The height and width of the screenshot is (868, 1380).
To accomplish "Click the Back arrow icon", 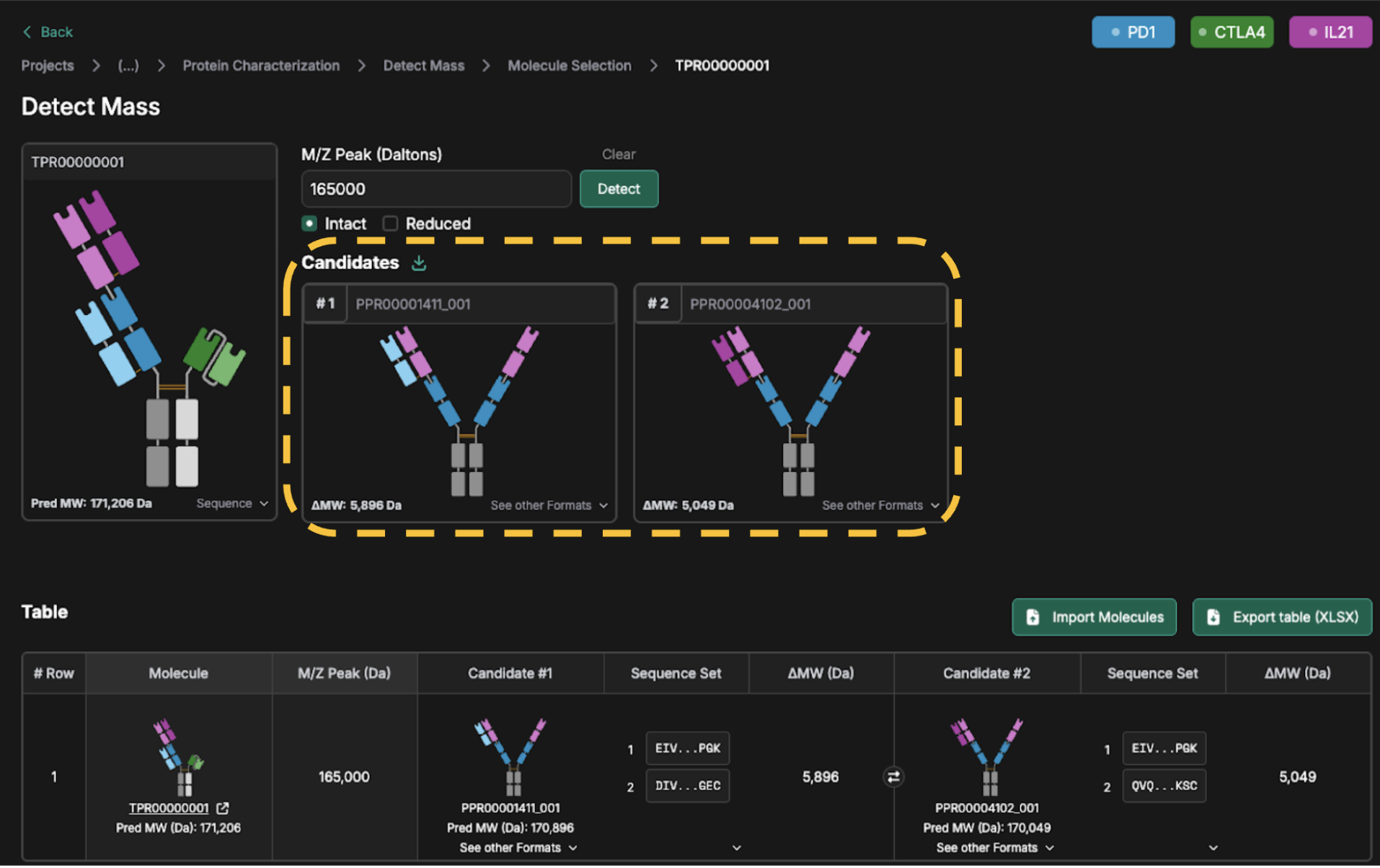I will pyautogui.click(x=27, y=32).
